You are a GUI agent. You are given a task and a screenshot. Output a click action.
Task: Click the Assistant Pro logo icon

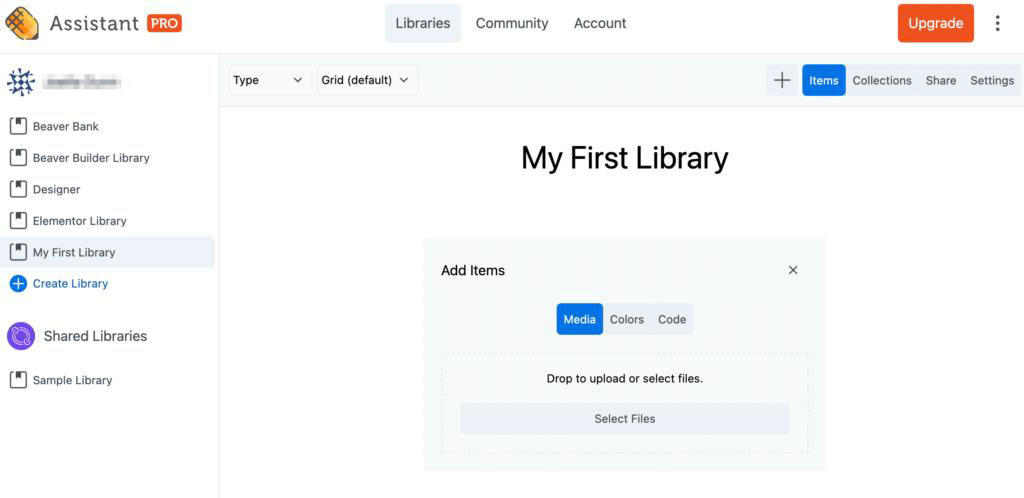pyautogui.click(x=22, y=23)
